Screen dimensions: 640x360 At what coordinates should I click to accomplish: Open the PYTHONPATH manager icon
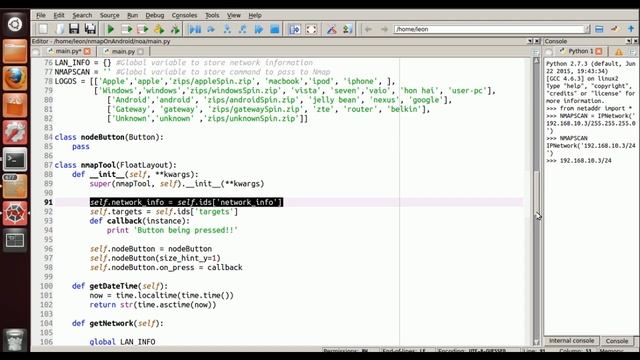tap(347, 29)
